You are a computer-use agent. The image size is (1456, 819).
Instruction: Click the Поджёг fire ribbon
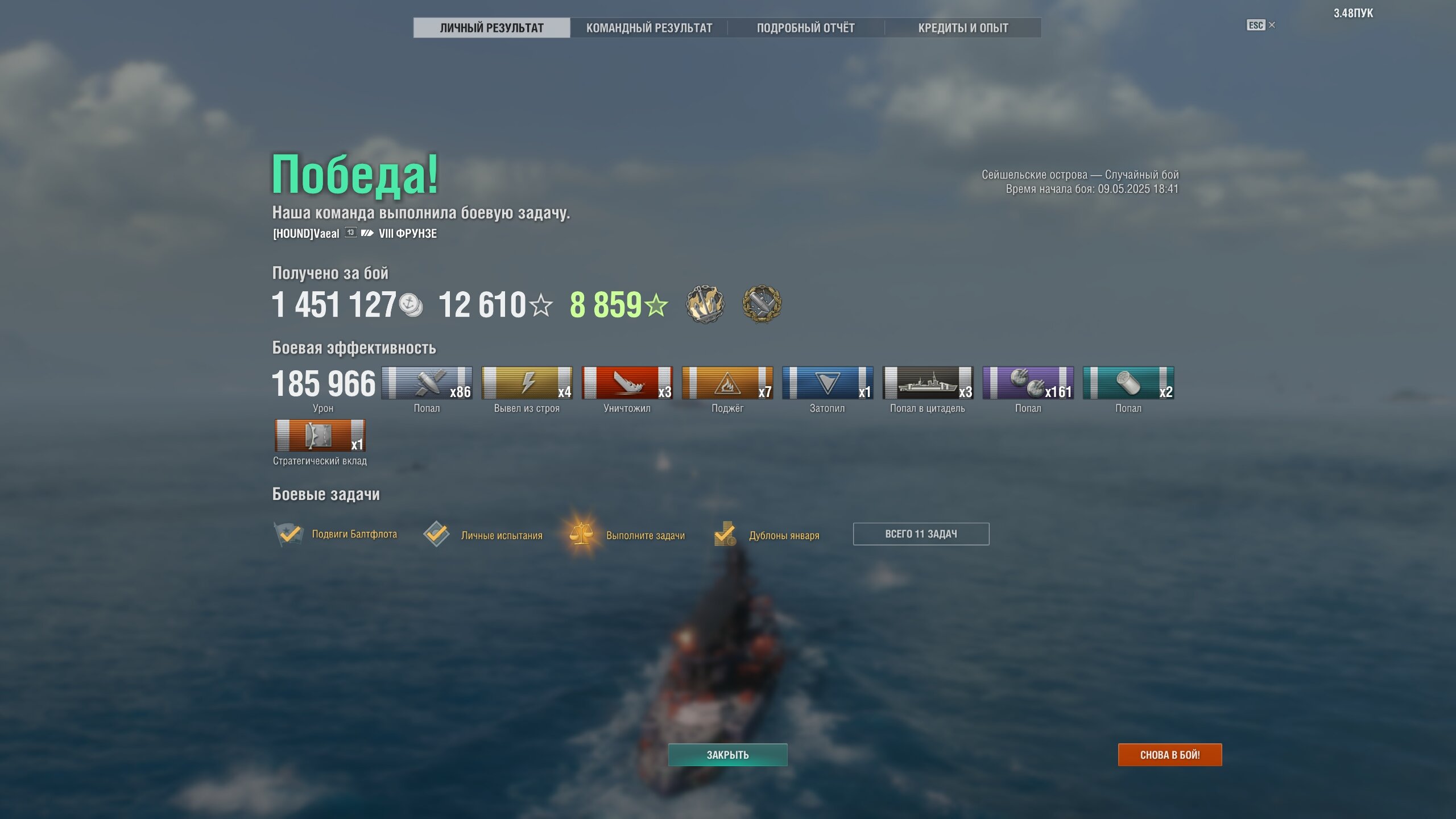(727, 383)
